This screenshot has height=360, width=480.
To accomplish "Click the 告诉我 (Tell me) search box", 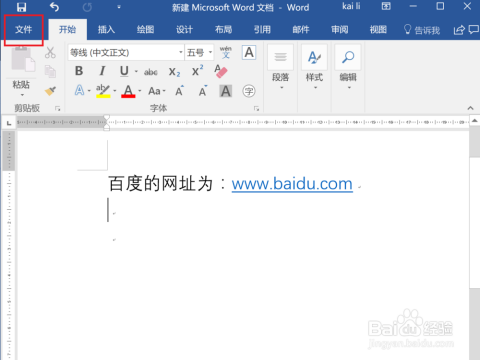I will (x=422, y=30).
